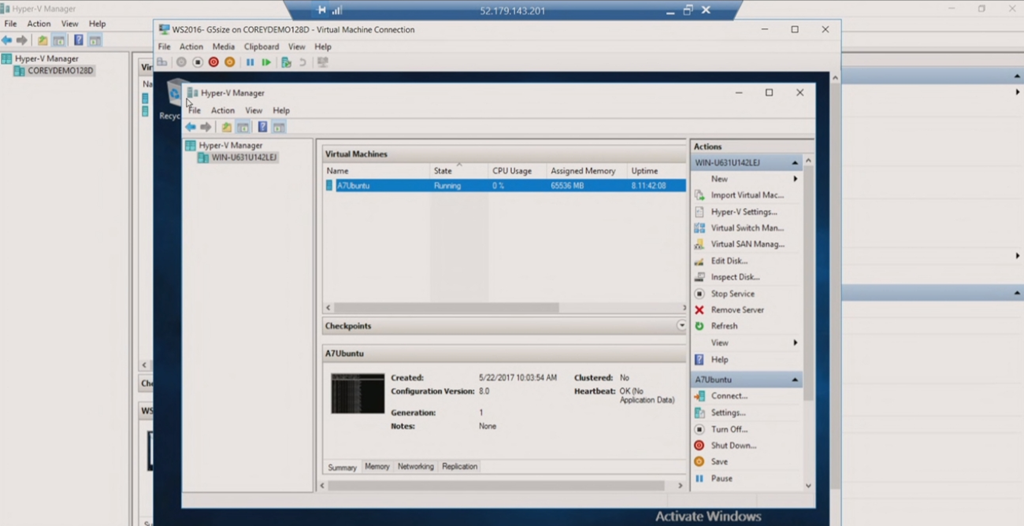
Task: Click Connect... under A7Ubuntu actions
Action: coord(729,396)
